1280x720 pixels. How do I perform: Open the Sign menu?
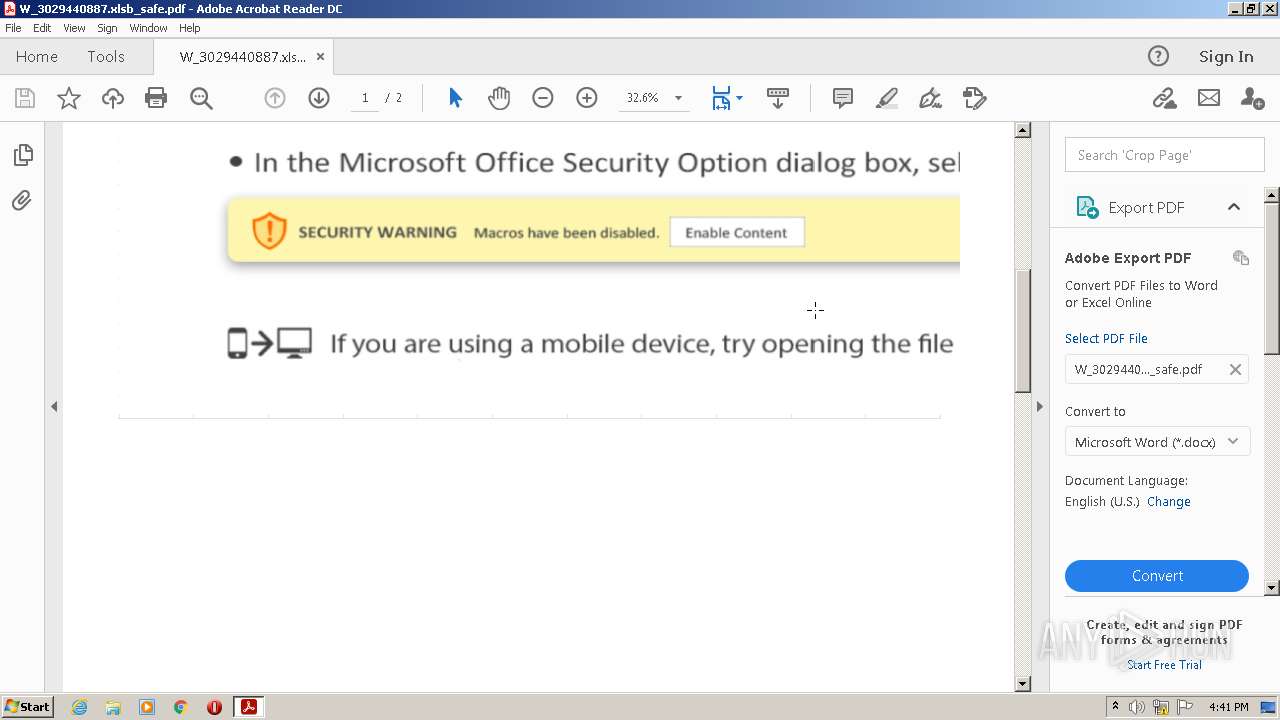point(107,28)
